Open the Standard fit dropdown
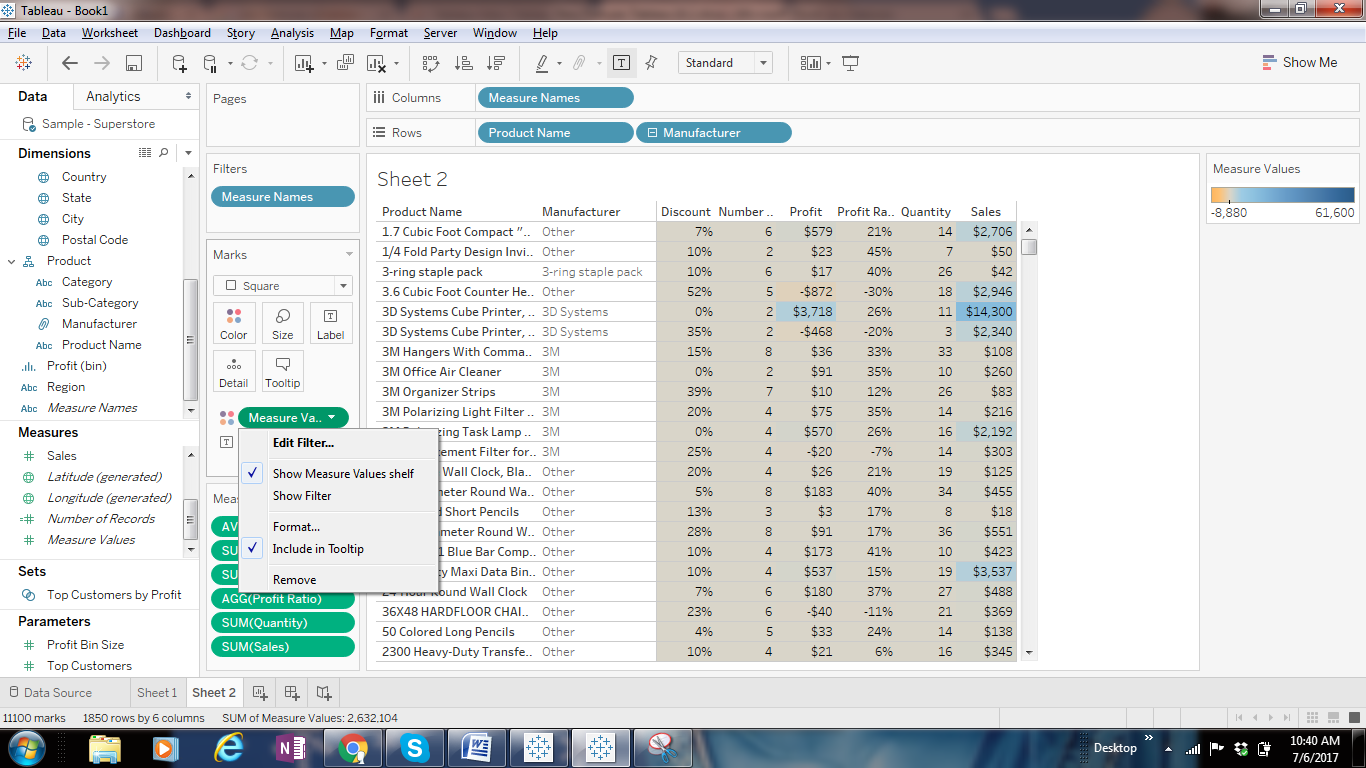1366x768 pixels. pyautogui.click(x=726, y=63)
